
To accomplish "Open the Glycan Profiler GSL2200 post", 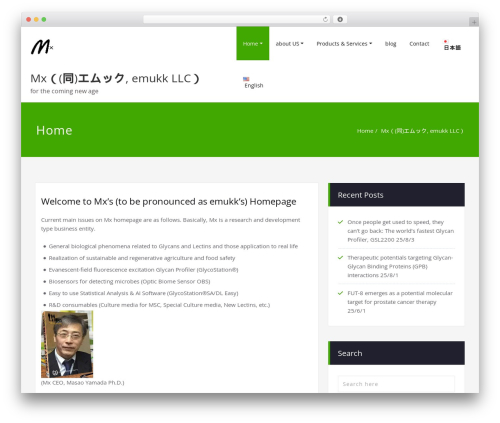I will pyautogui.click(x=400, y=231).
